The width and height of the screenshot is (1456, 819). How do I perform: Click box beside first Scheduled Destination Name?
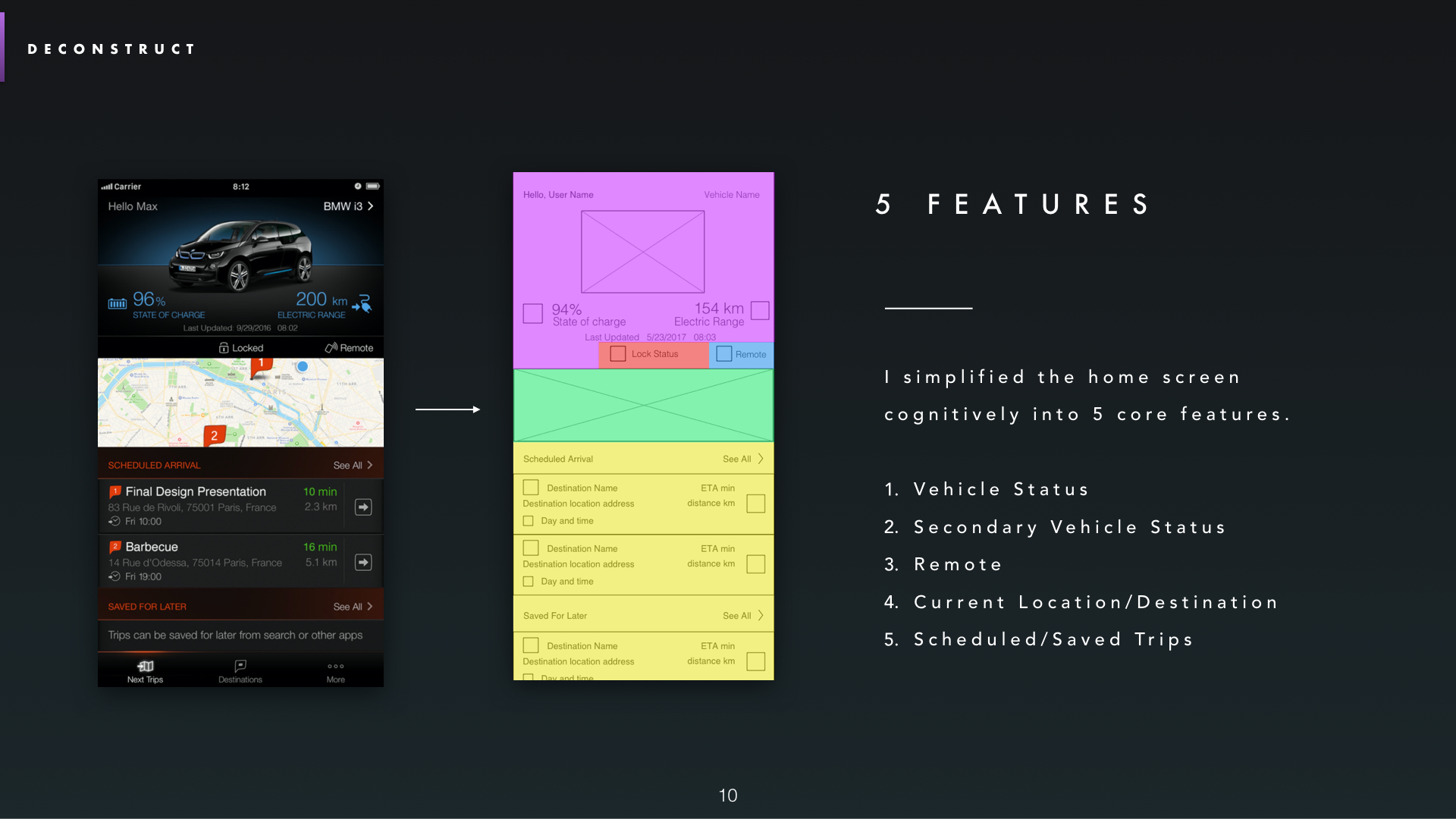(x=531, y=488)
